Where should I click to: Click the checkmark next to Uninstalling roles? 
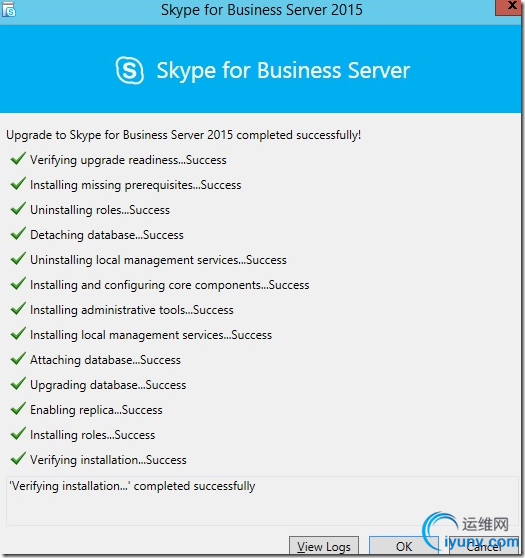[18, 209]
